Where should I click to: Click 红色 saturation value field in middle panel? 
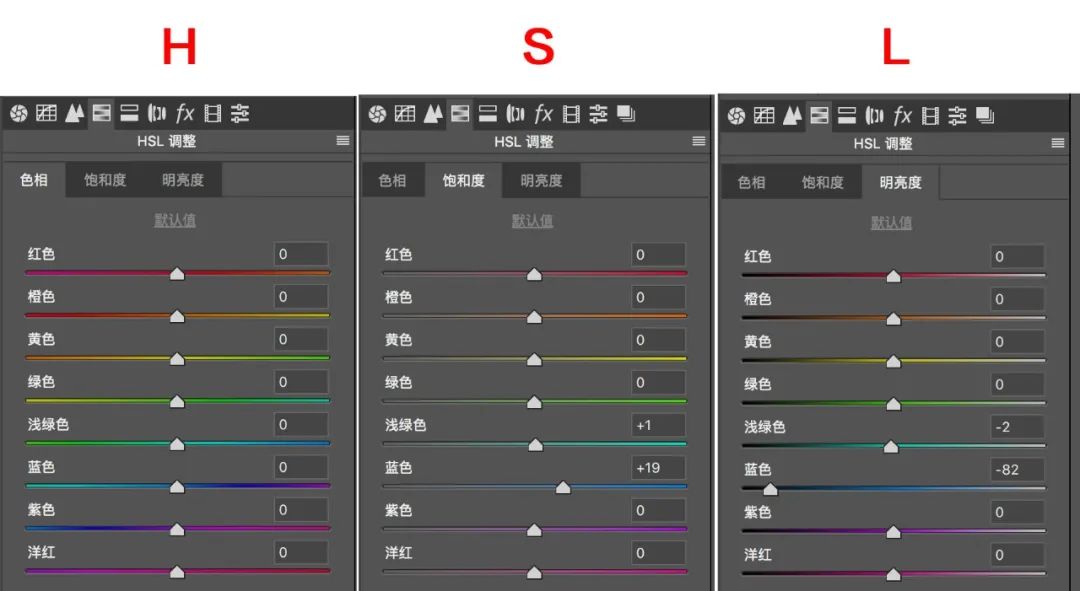658,255
